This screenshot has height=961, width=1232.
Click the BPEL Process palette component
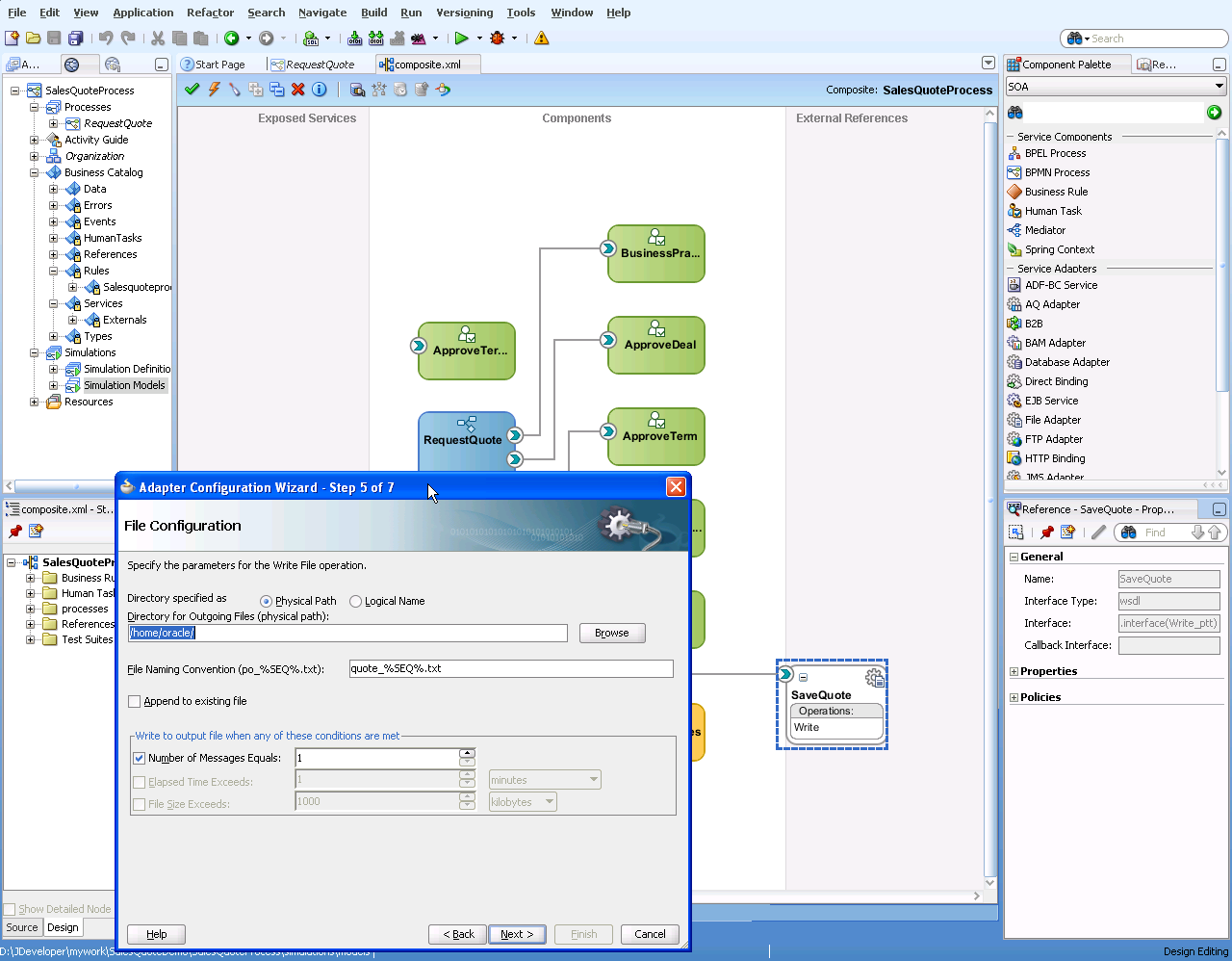click(x=1055, y=153)
